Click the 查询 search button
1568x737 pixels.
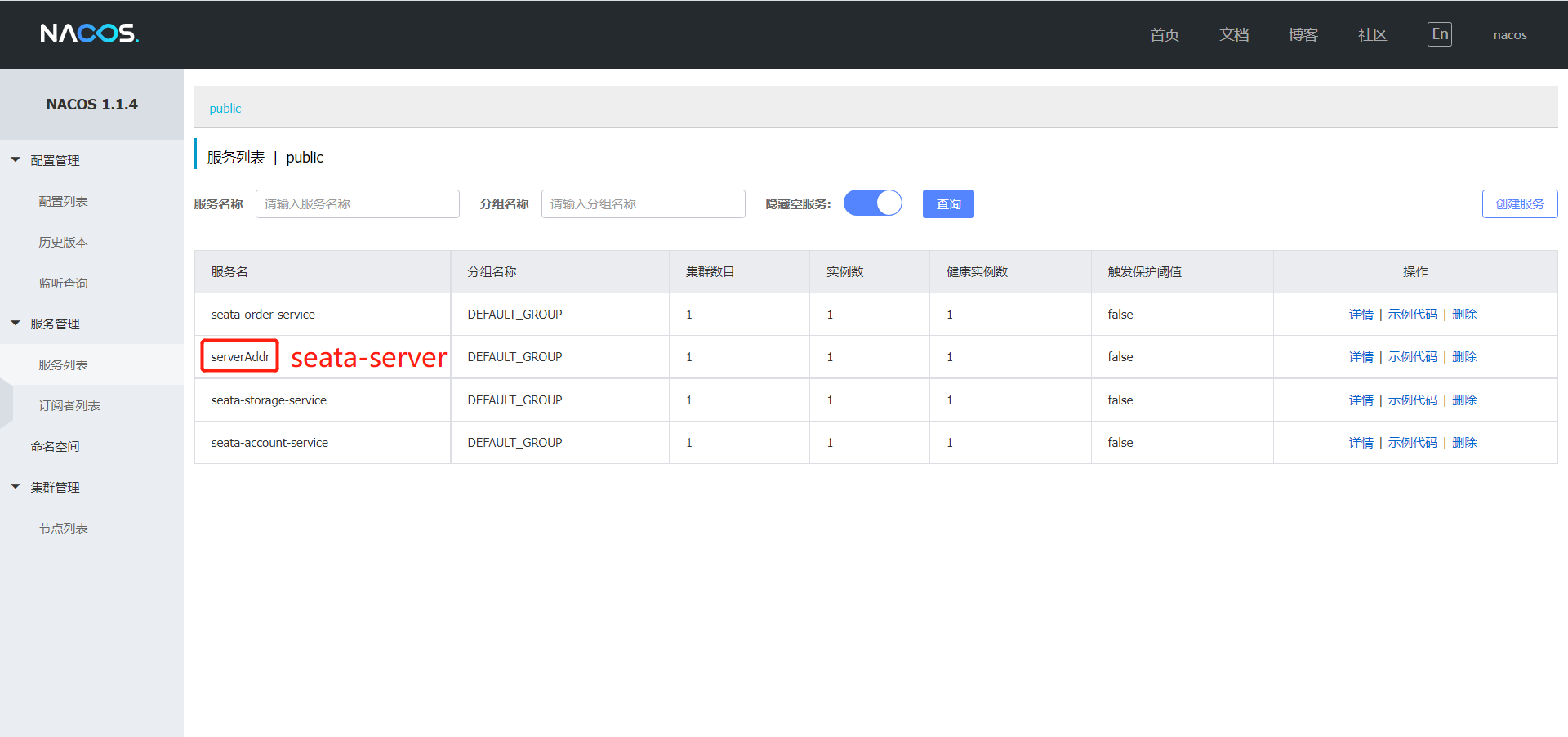coord(948,203)
